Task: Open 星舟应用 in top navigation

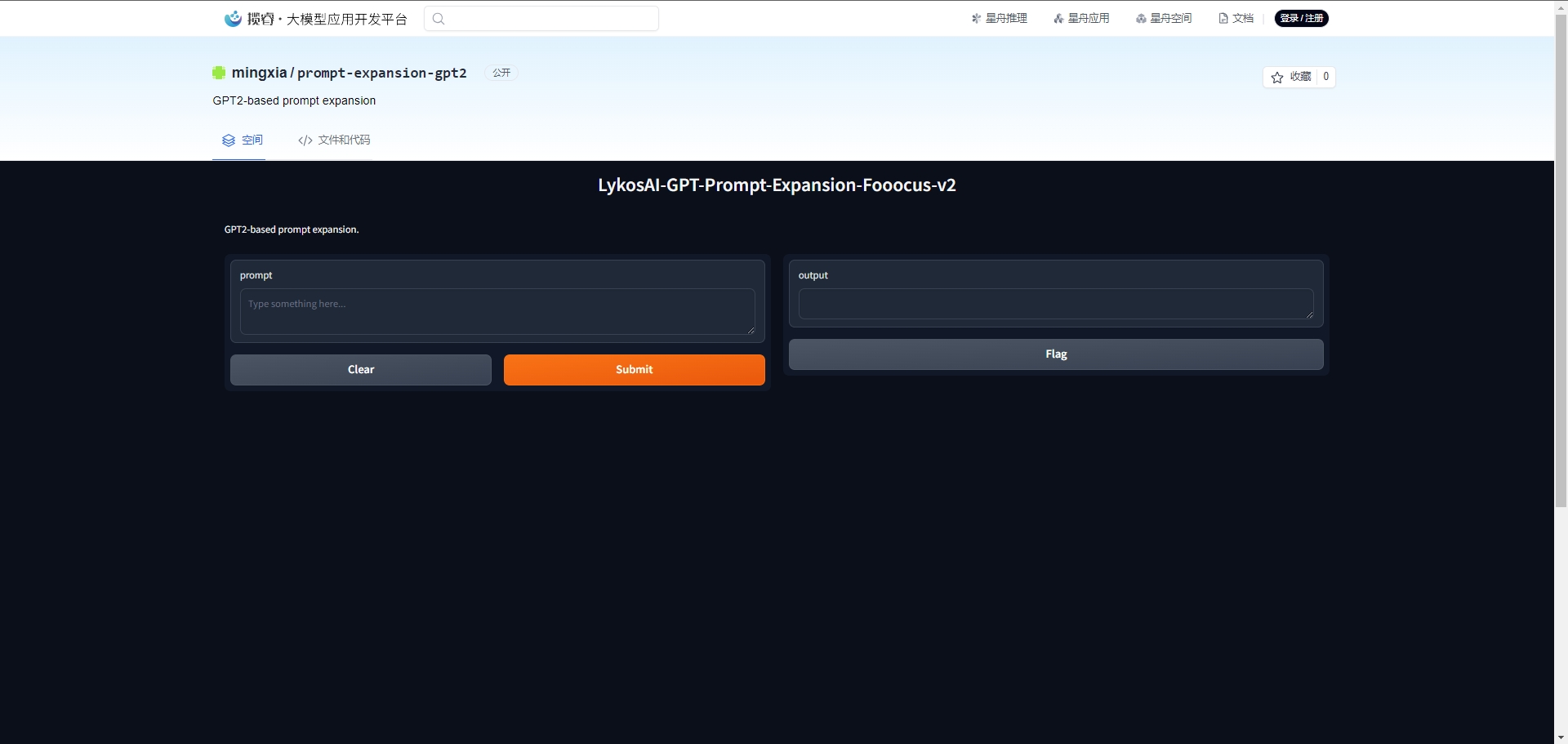Action: [x=1081, y=18]
